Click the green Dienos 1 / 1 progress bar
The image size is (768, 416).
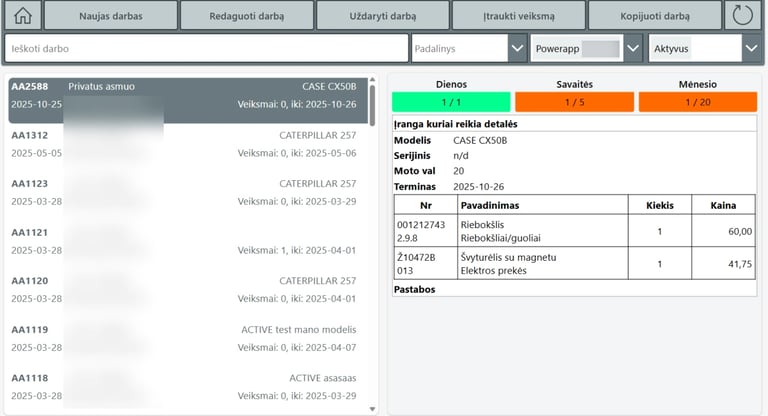(x=451, y=102)
